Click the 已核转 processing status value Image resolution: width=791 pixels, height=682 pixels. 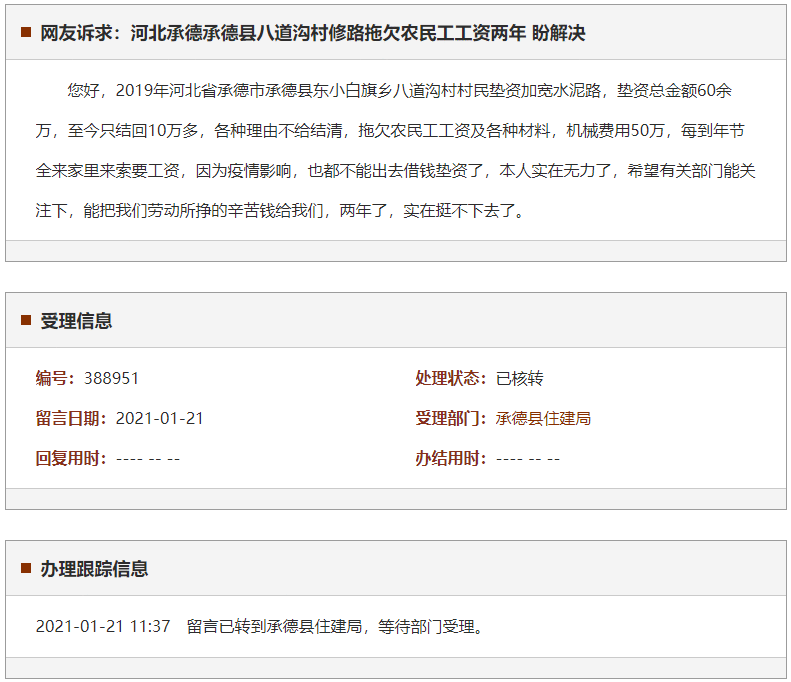[x=519, y=378]
